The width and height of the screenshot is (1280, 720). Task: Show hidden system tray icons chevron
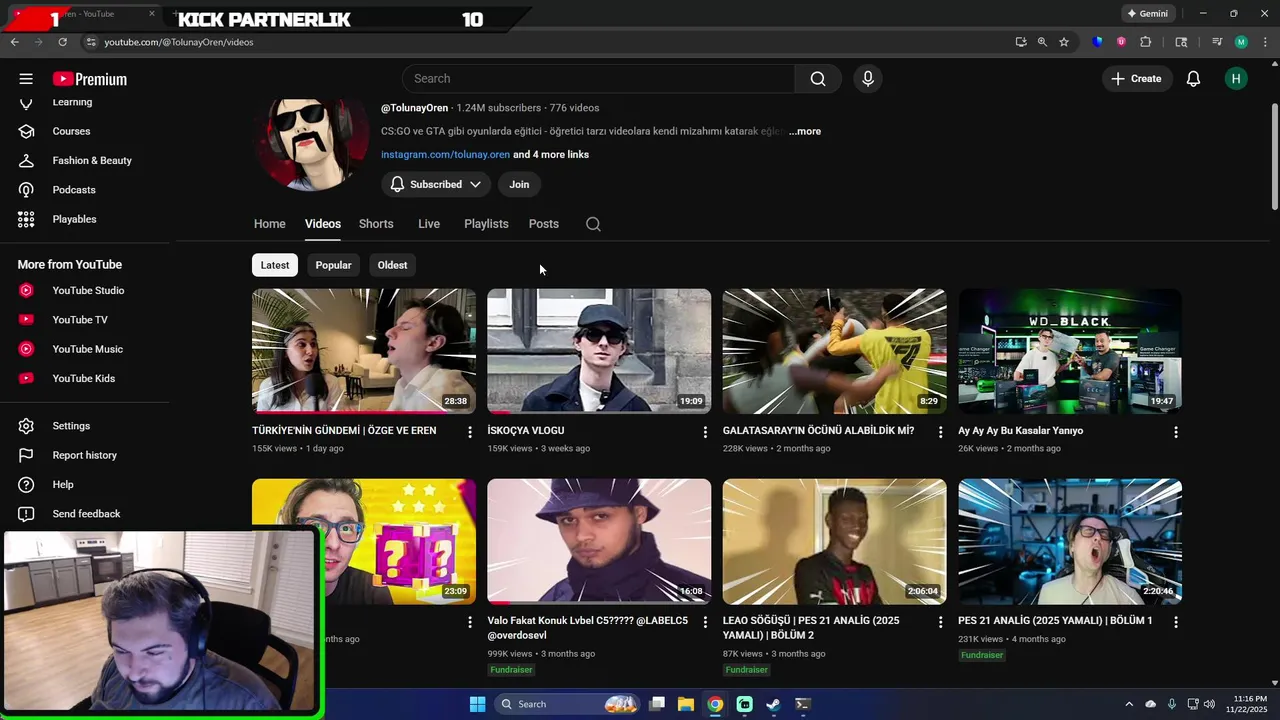[x=1129, y=704]
